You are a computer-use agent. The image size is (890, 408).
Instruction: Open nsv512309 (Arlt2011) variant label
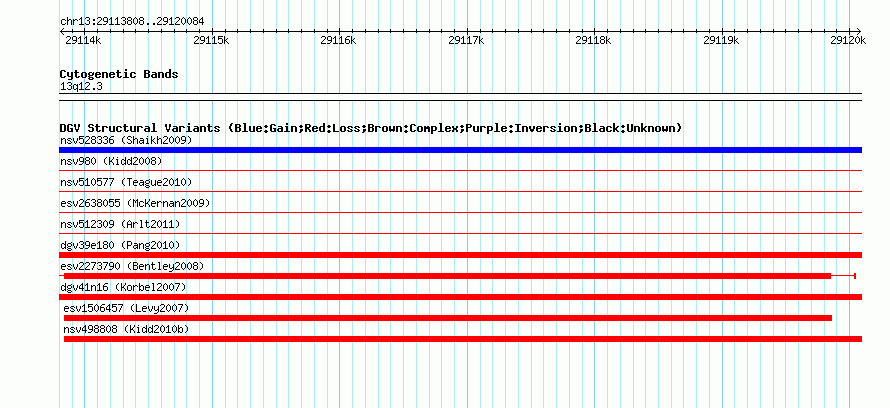(120, 224)
